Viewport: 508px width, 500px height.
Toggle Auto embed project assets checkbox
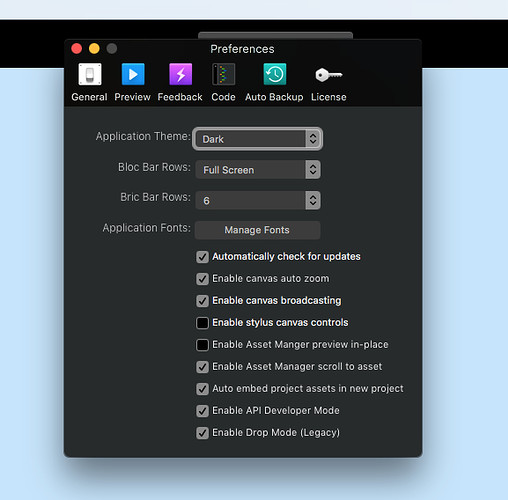pos(202,389)
